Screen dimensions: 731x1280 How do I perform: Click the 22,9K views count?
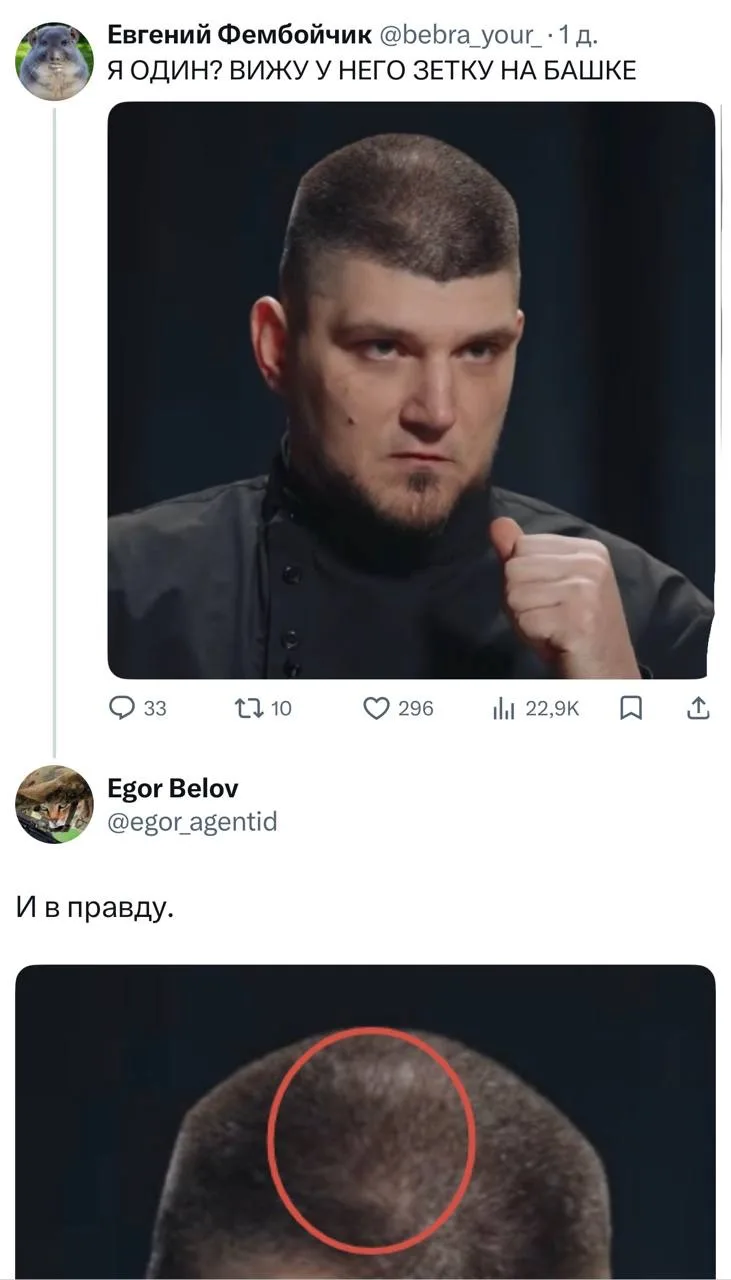[x=551, y=709]
